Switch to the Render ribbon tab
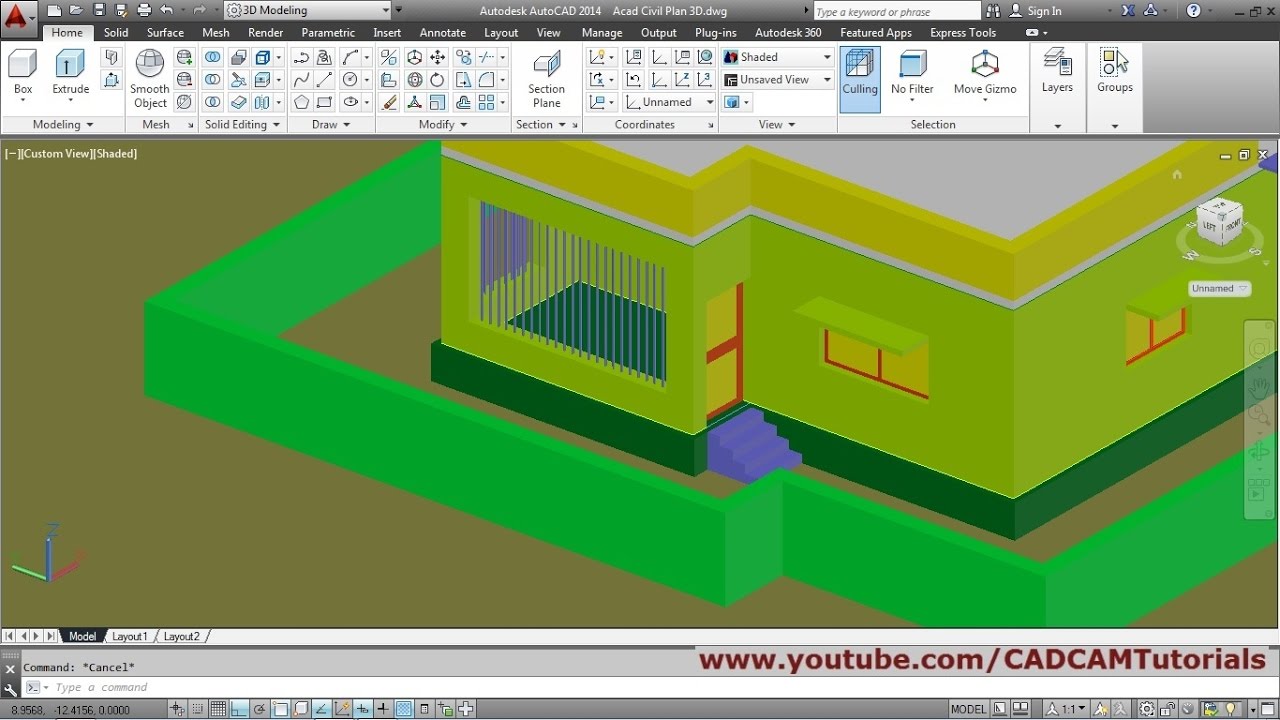Viewport: 1280px width, 720px height. tap(265, 32)
